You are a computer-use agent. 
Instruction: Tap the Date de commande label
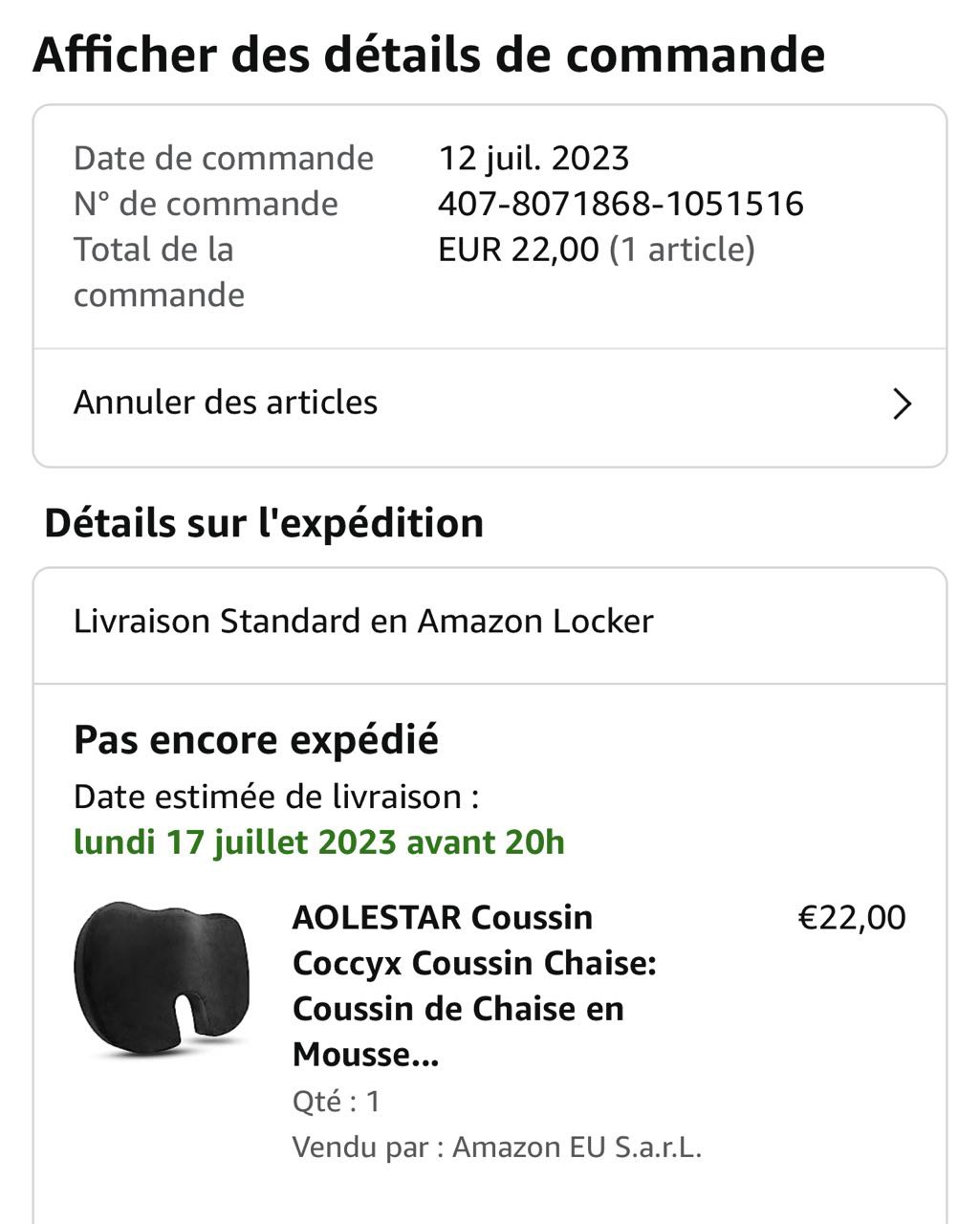click(x=224, y=158)
